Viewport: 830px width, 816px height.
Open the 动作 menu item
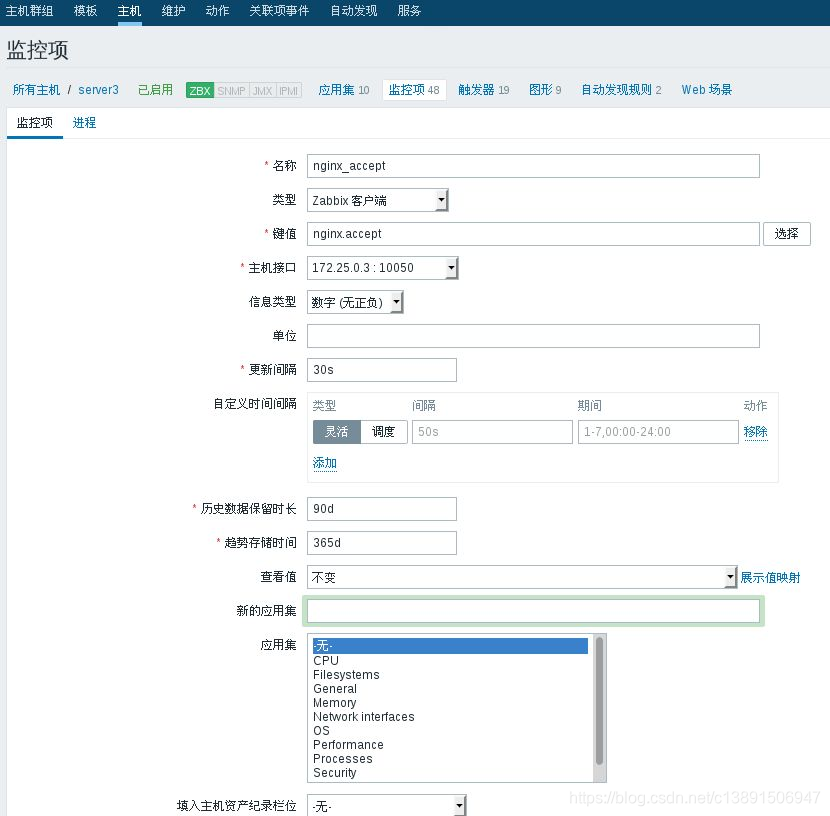[217, 11]
